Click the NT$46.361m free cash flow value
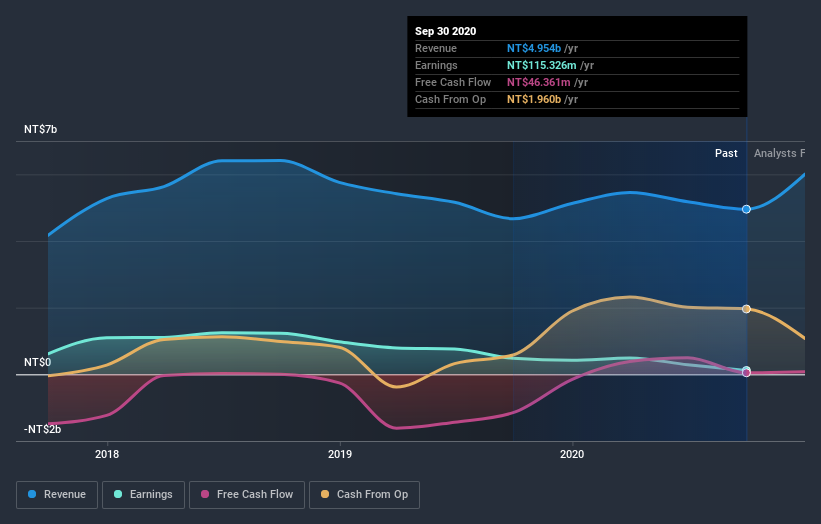Screen dimensions: 821x524 (x=538, y=82)
